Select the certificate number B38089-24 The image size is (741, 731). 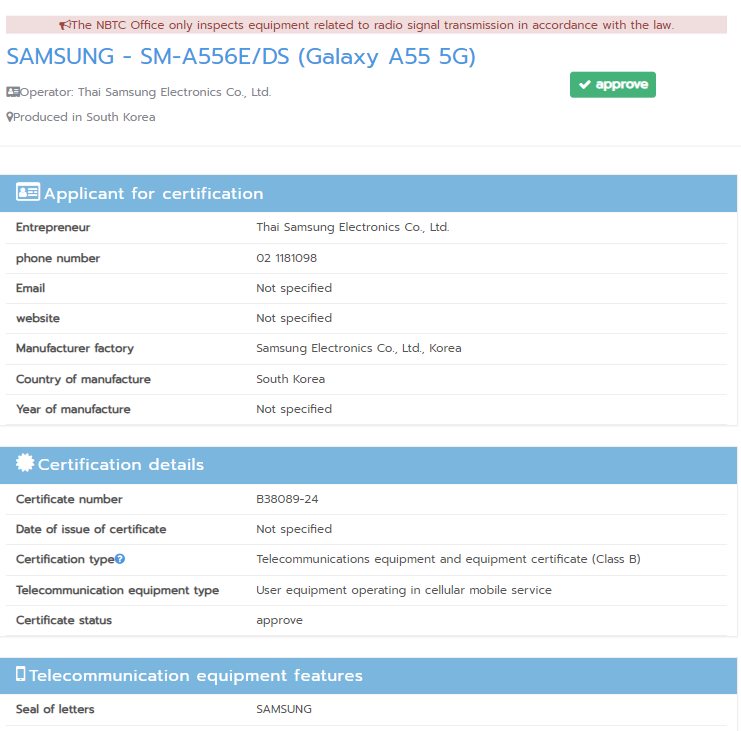287,499
